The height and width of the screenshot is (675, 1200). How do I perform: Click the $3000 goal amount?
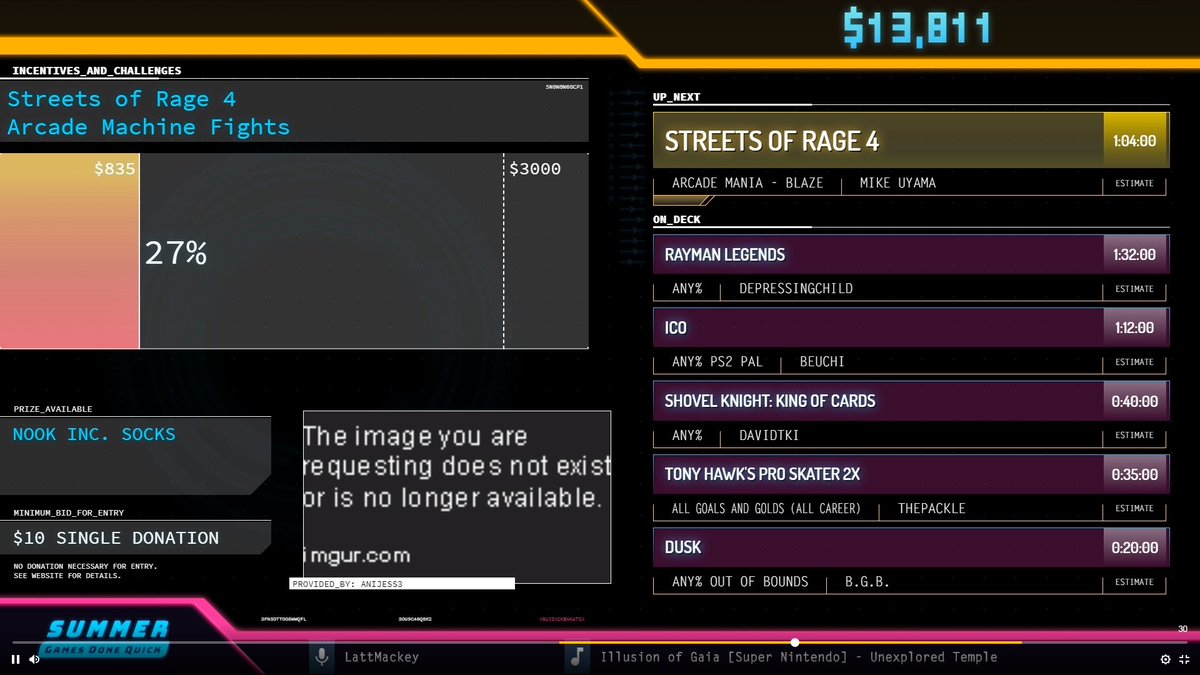coord(535,169)
